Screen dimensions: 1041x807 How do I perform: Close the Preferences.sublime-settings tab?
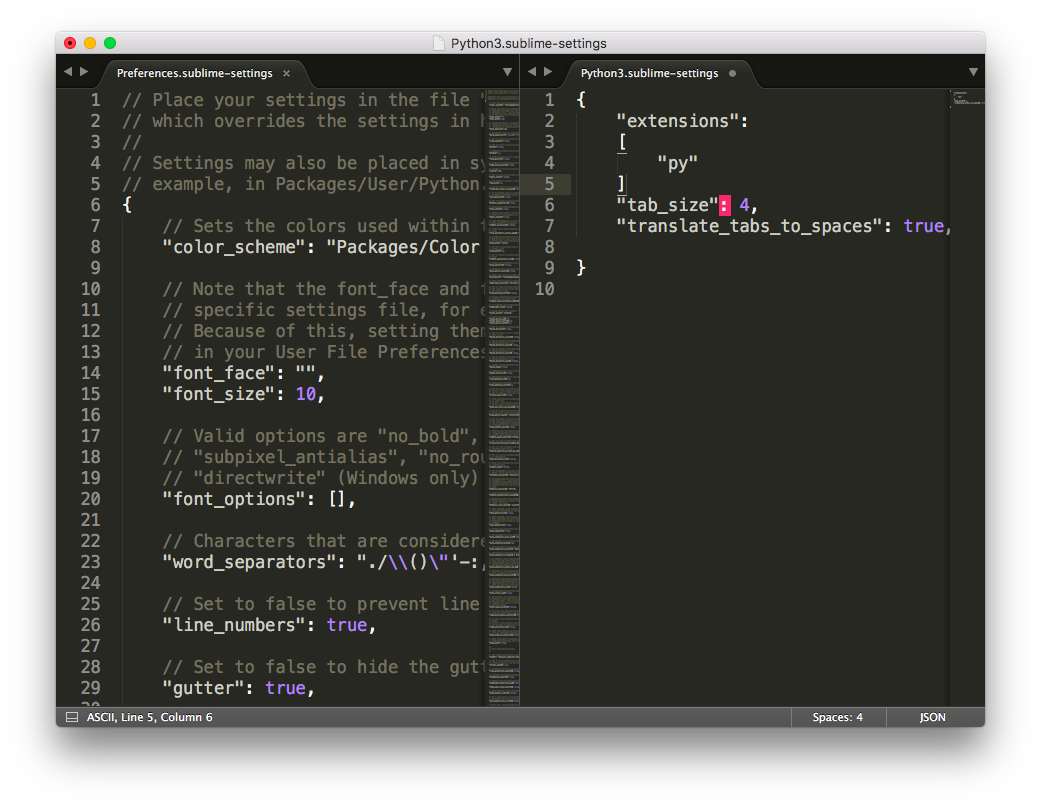pyautogui.click(x=286, y=73)
